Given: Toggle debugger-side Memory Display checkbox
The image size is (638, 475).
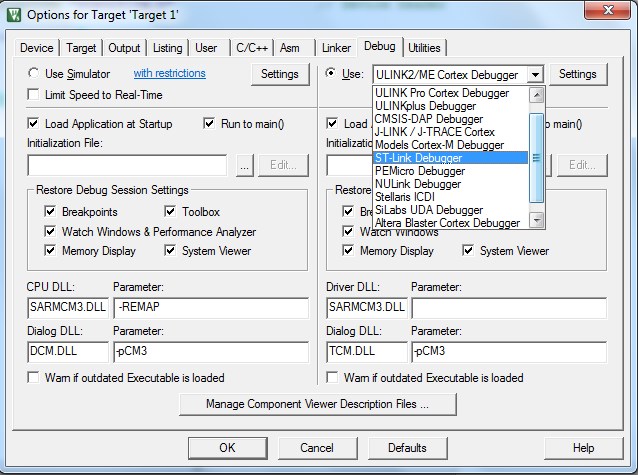Looking at the screenshot, I should 348,250.
